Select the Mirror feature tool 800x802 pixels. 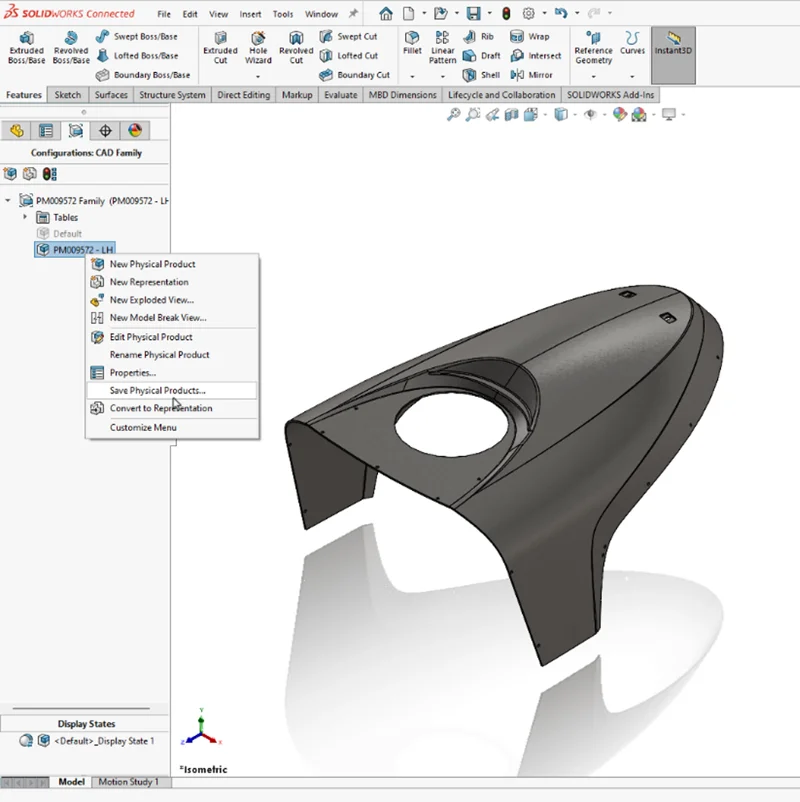(x=536, y=74)
